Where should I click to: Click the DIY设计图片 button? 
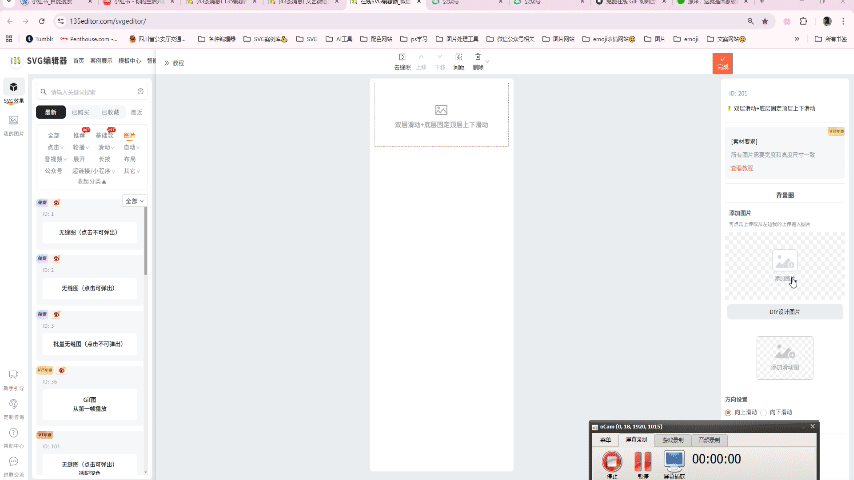784,312
